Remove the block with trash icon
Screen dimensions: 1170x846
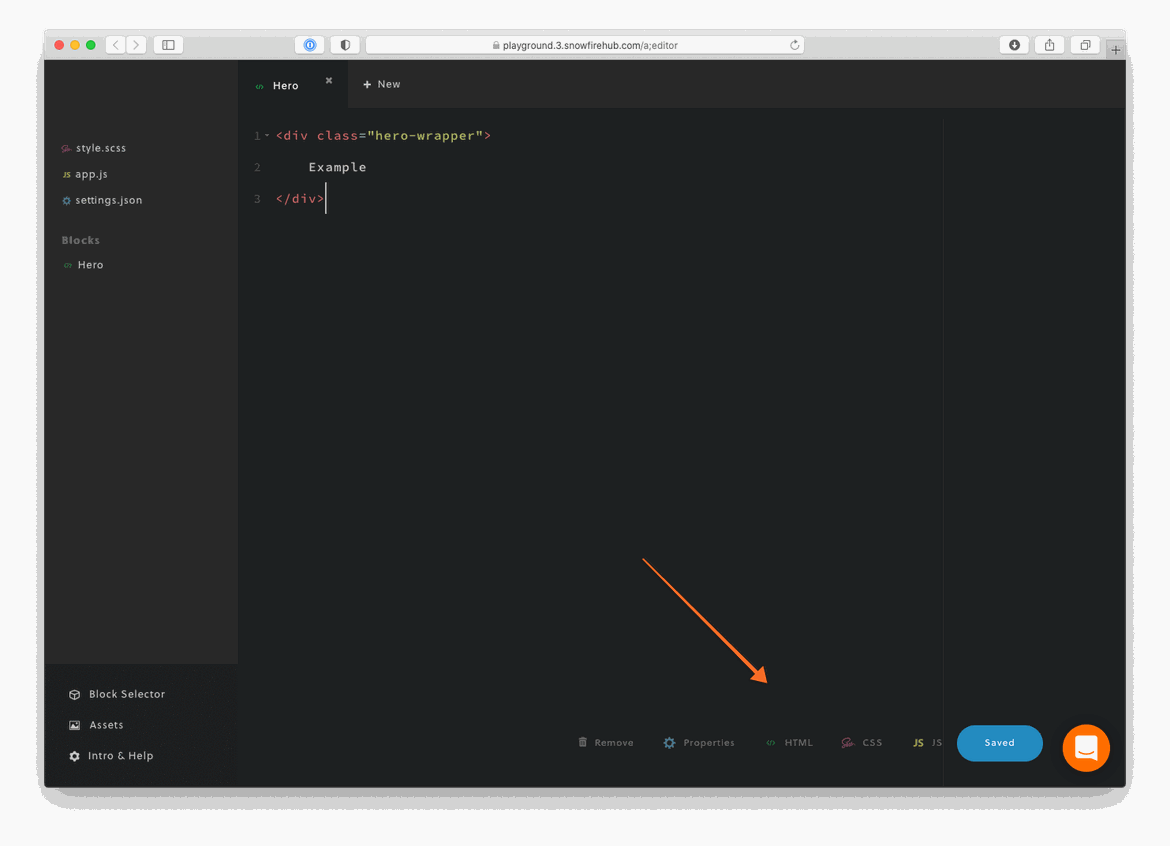pos(606,743)
